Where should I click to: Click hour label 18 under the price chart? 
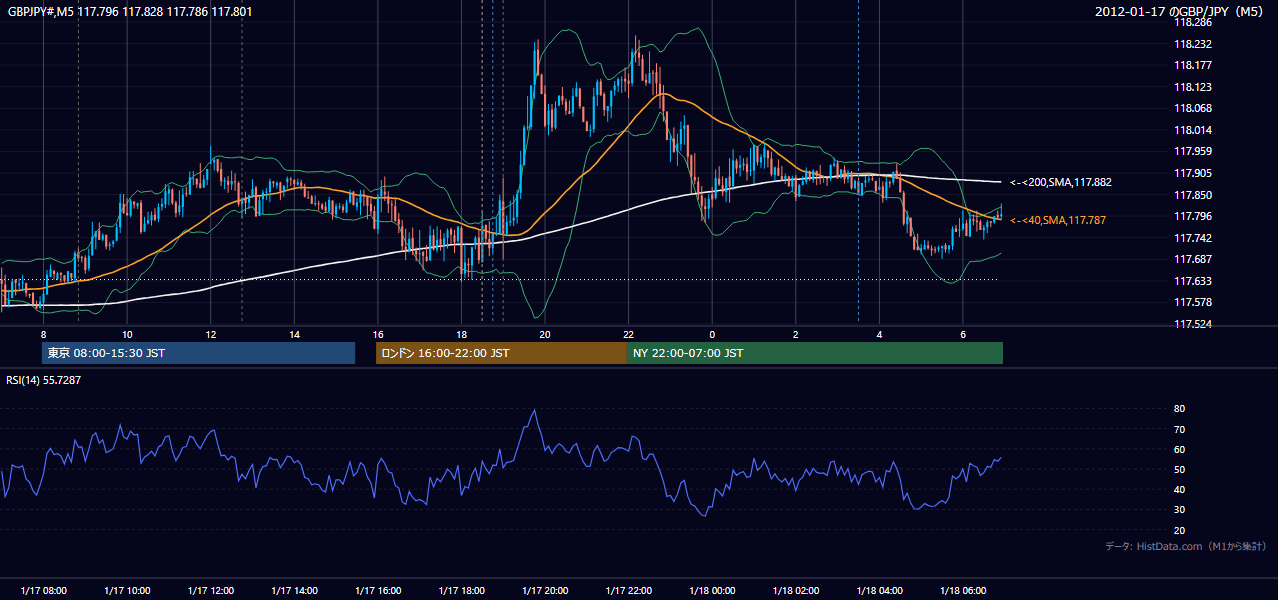click(461, 335)
